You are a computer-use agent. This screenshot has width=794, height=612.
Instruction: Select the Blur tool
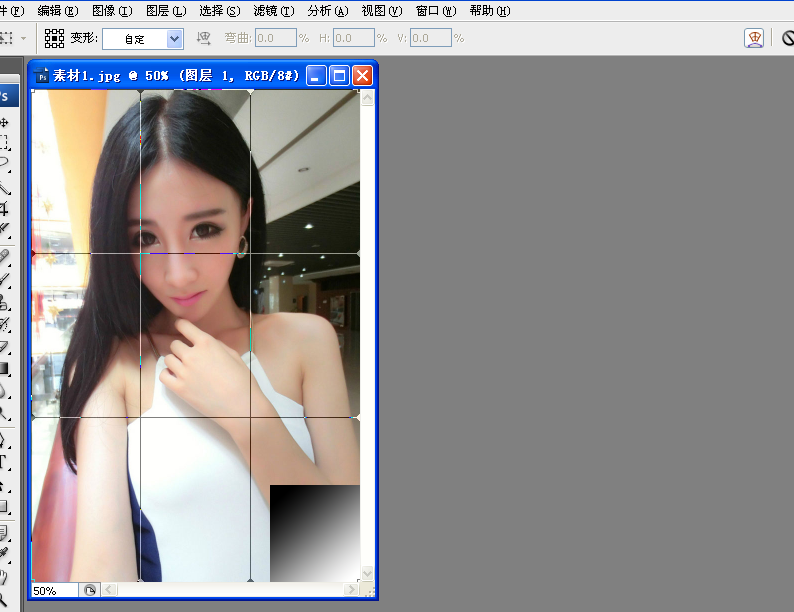[x=4, y=391]
